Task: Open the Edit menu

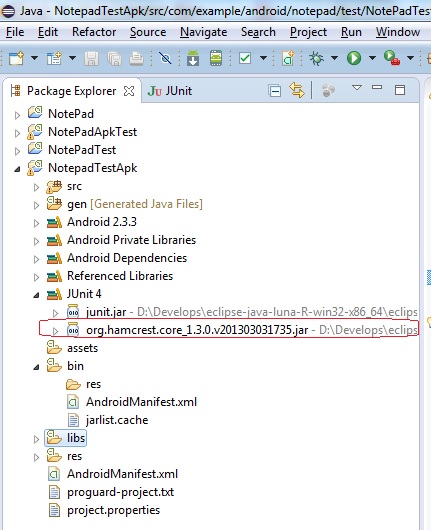Action: (x=48, y=32)
